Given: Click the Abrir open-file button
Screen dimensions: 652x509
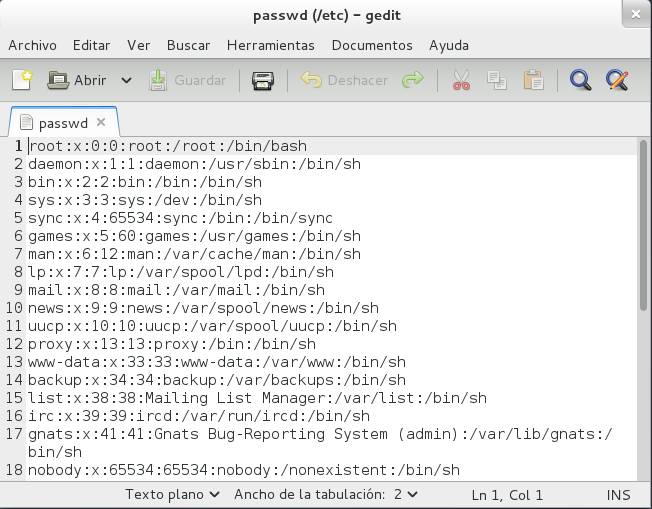Looking at the screenshot, I should click(x=77, y=80).
